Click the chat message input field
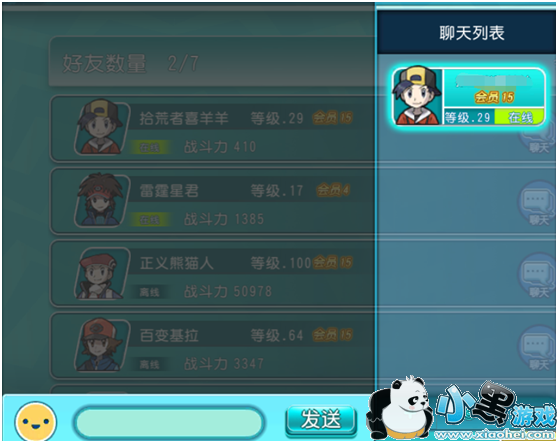 coord(169,422)
